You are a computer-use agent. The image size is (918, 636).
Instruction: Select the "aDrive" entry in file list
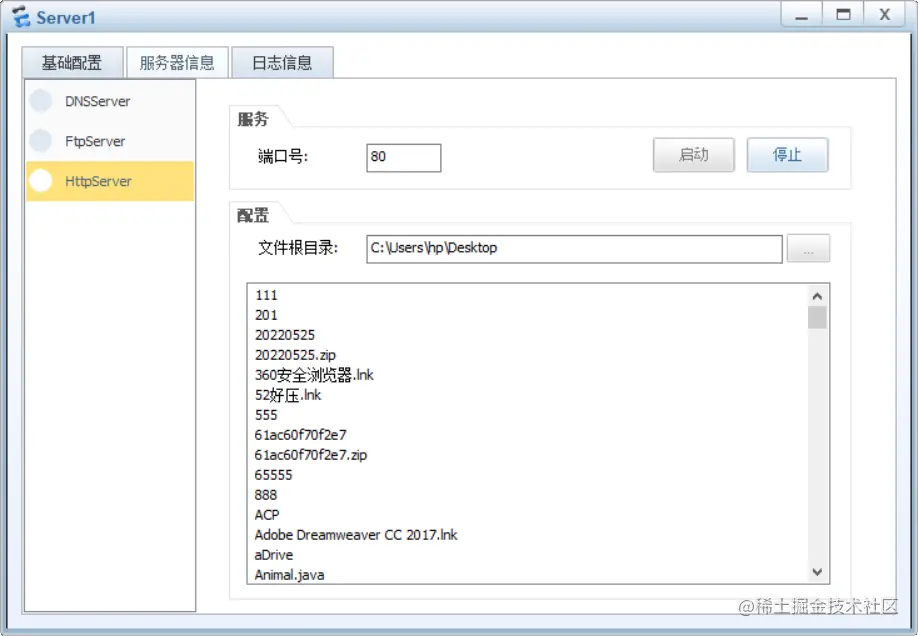pyautogui.click(x=274, y=555)
